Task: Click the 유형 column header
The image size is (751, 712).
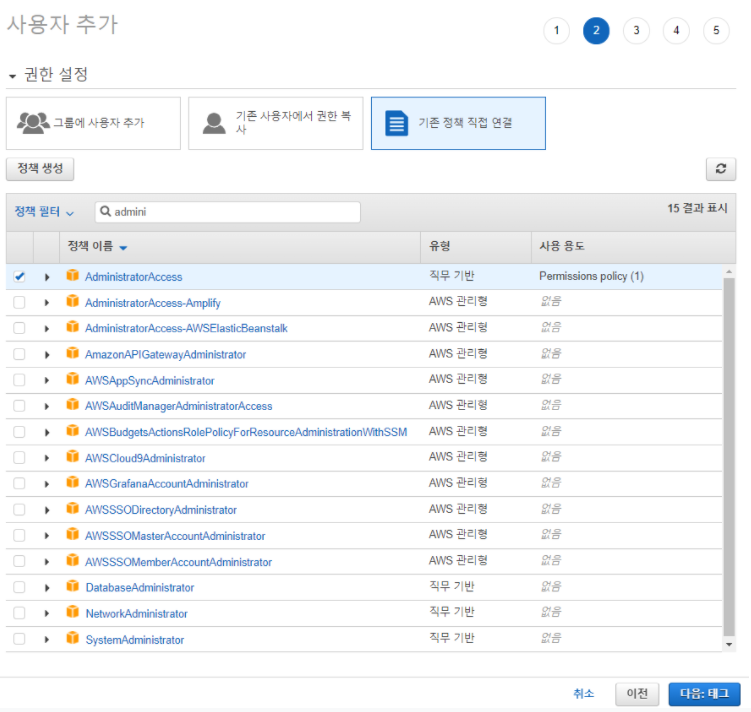Action: point(439,246)
